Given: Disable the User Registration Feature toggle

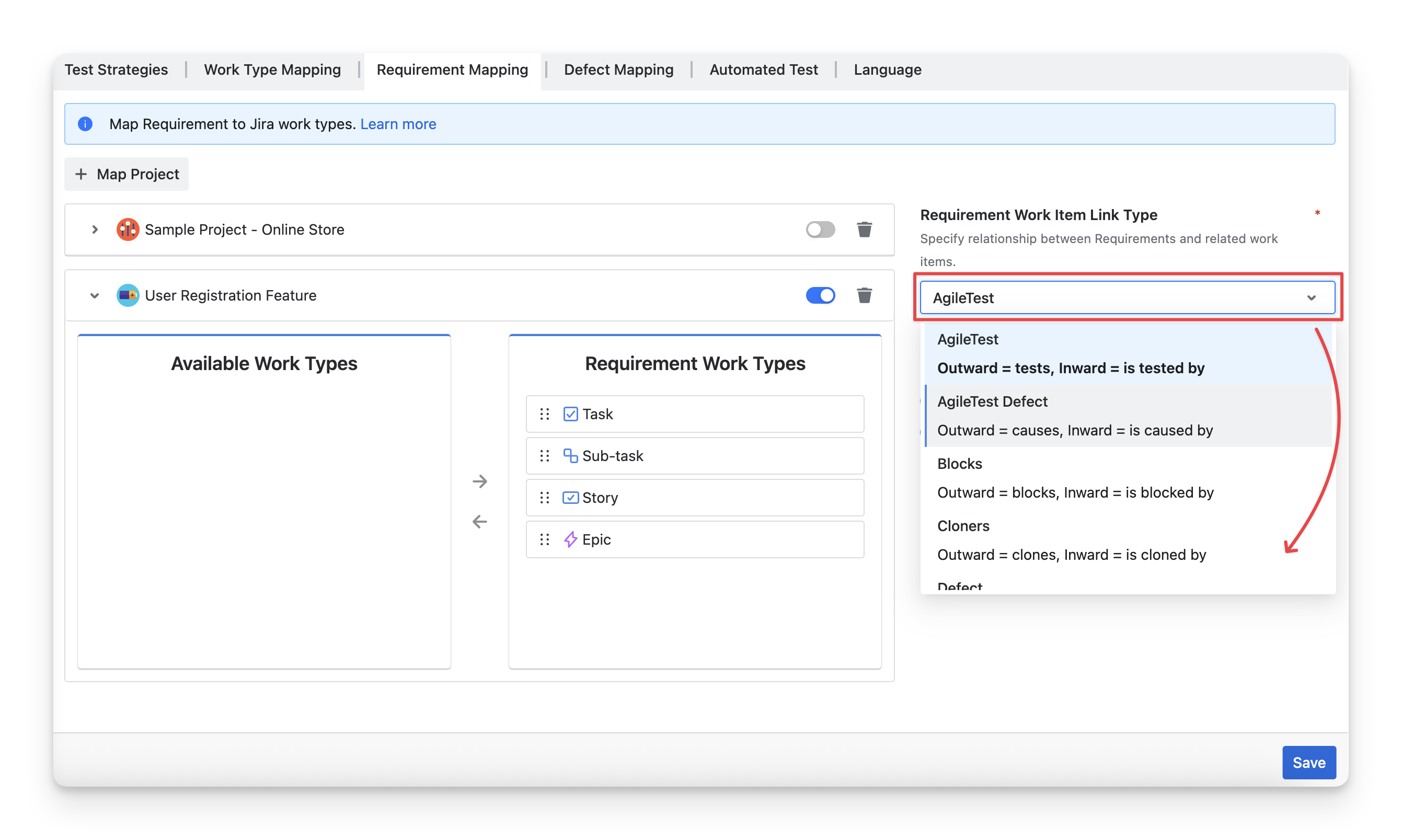Looking at the screenshot, I should point(820,295).
